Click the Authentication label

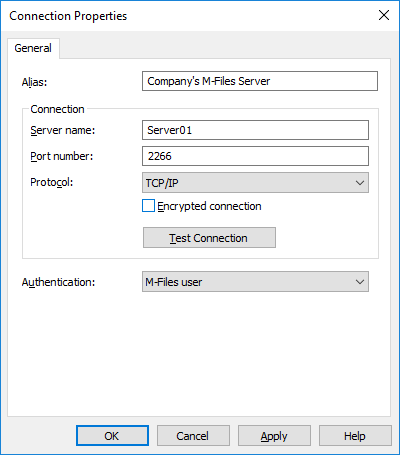click(58, 282)
